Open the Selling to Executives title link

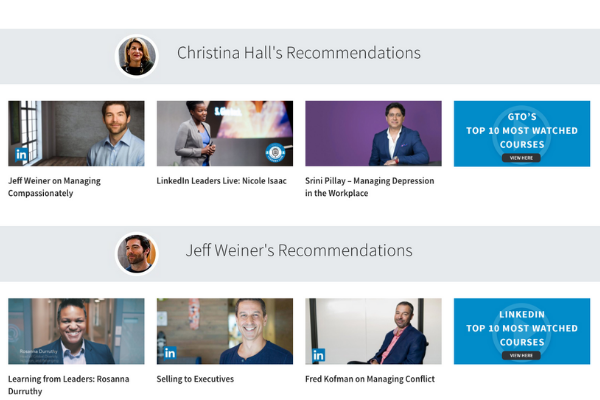(x=196, y=379)
